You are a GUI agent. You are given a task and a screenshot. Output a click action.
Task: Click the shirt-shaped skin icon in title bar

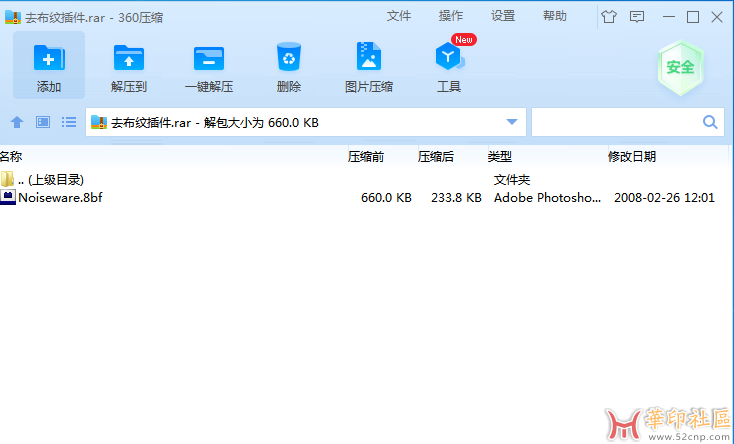(609, 17)
